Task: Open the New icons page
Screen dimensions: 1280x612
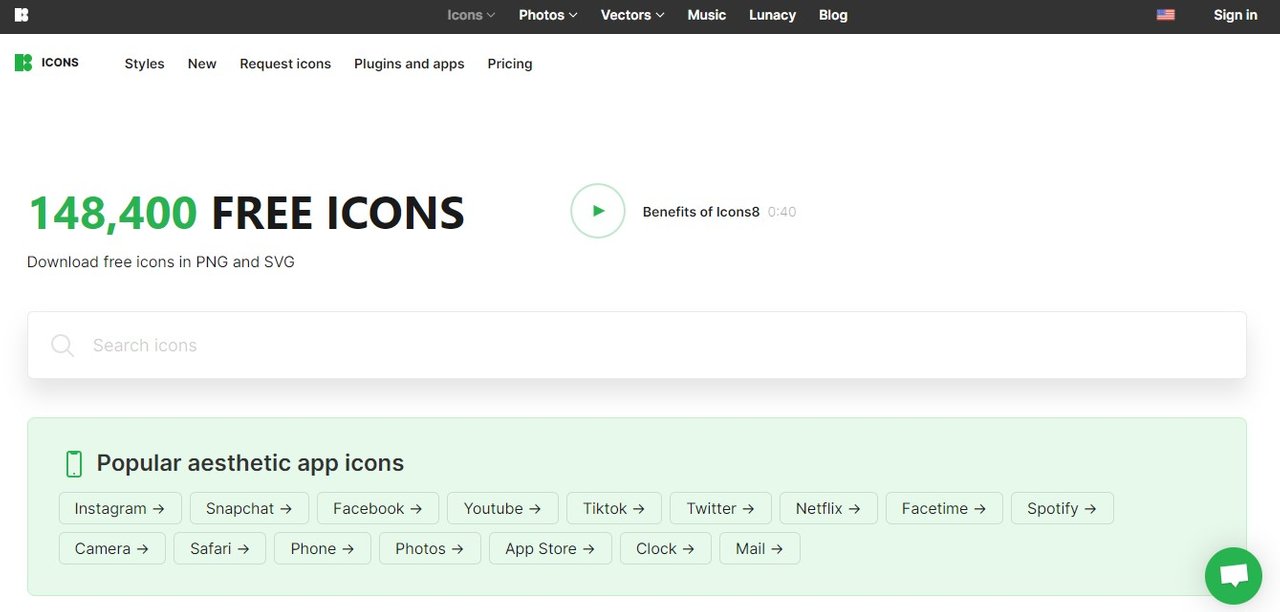Action: pyautogui.click(x=202, y=63)
